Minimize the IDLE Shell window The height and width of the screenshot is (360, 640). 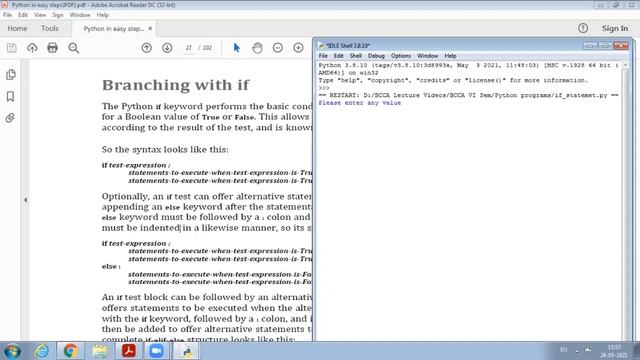pos(590,46)
